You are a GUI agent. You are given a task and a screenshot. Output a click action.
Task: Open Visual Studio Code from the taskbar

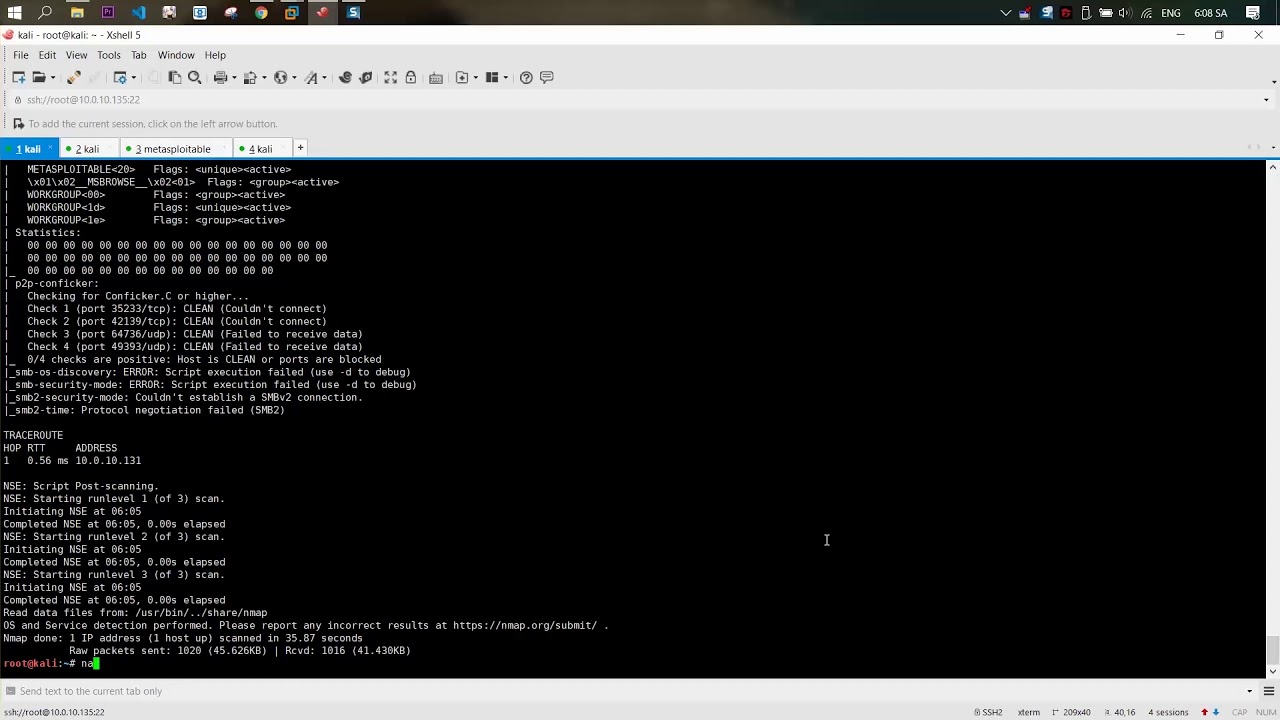pyautogui.click(x=138, y=12)
